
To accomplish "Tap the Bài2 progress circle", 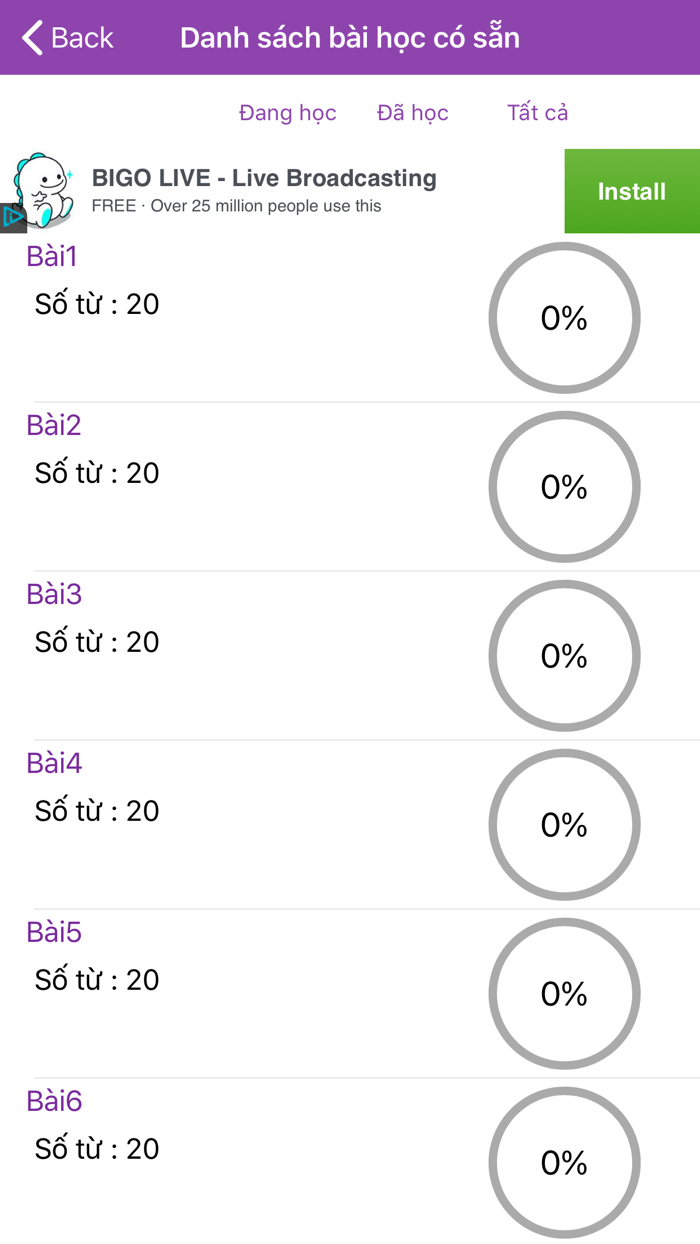I will pyautogui.click(x=564, y=487).
